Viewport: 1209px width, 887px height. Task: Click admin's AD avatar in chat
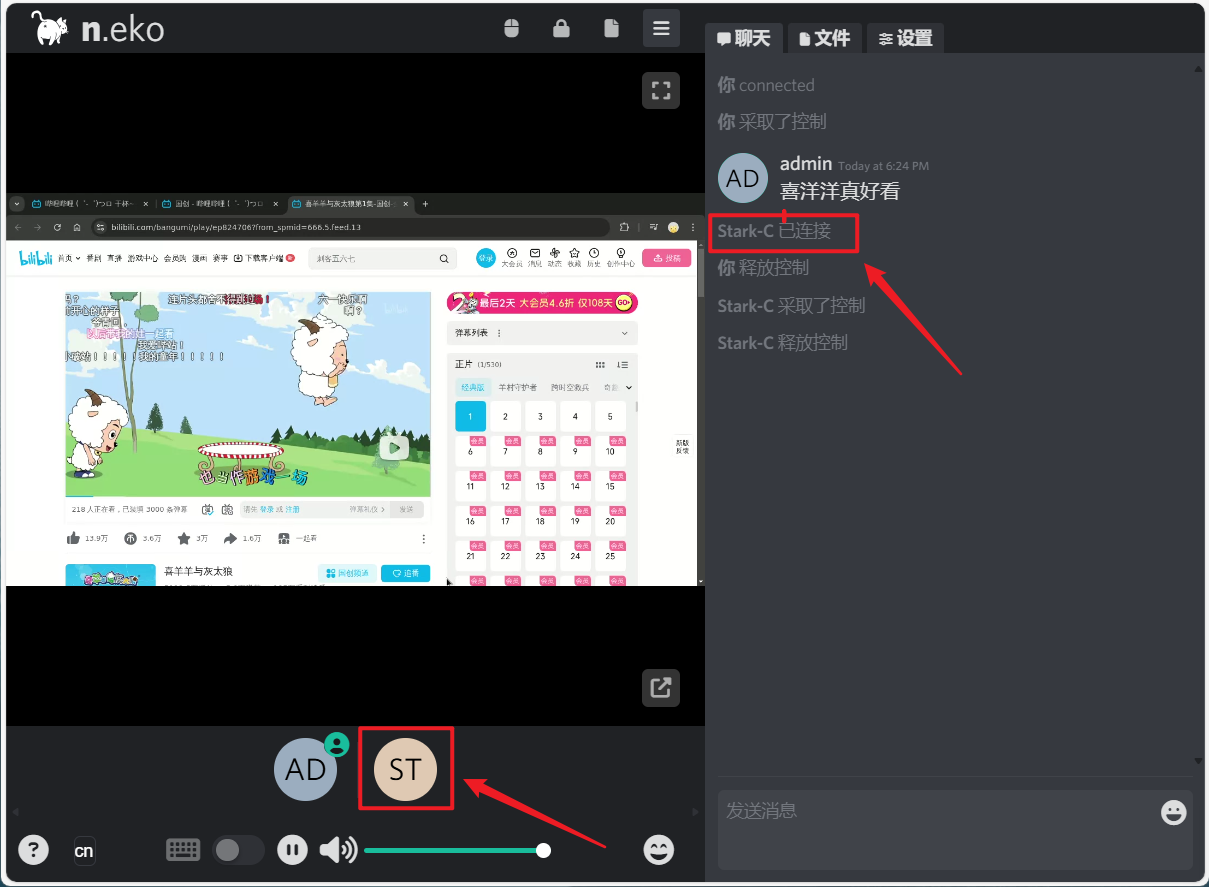click(743, 178)
